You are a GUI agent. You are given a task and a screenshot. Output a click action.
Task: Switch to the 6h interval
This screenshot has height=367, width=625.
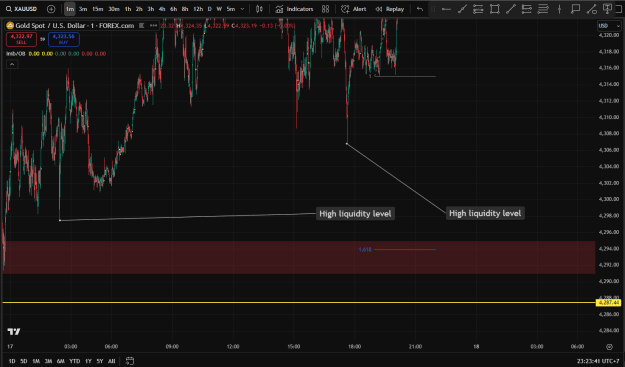click(173, 9)
